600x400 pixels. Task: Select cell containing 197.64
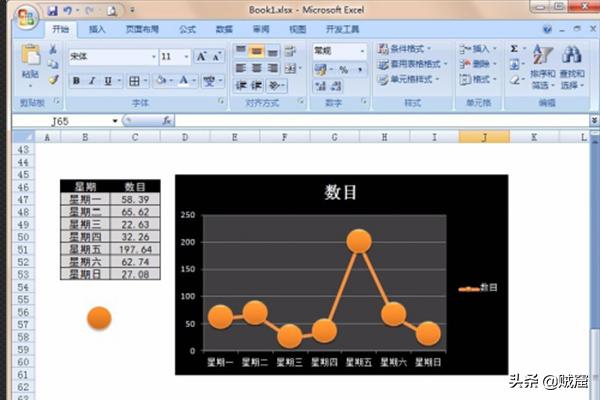coord(135,250)
